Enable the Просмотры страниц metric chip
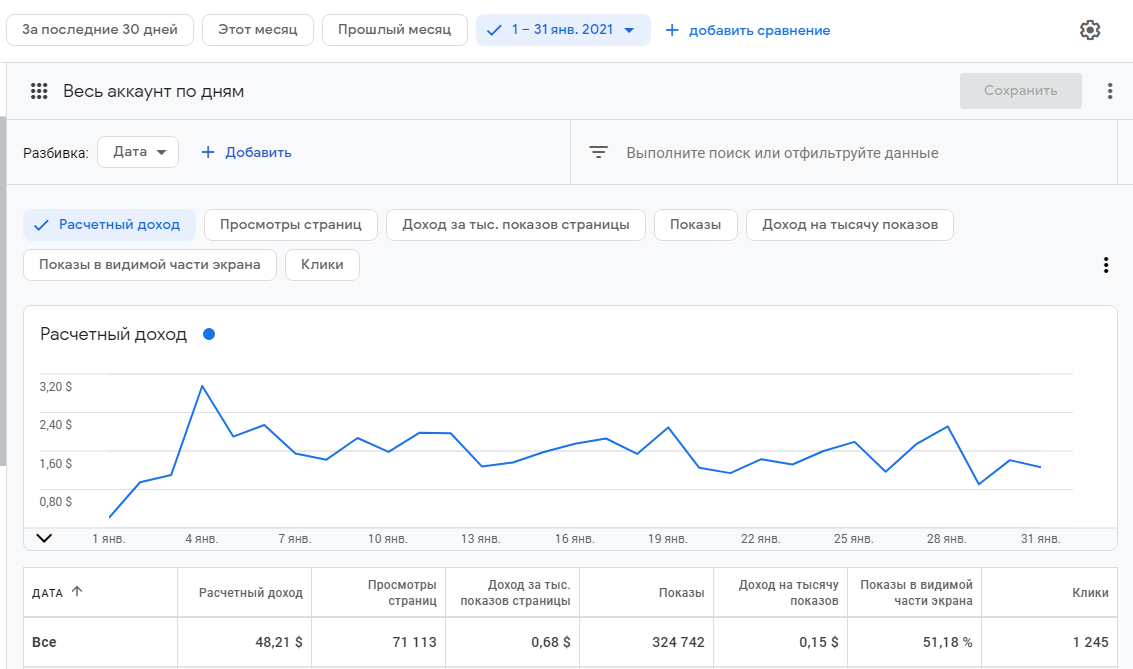The image size is (1133, 669). point(290,225)
